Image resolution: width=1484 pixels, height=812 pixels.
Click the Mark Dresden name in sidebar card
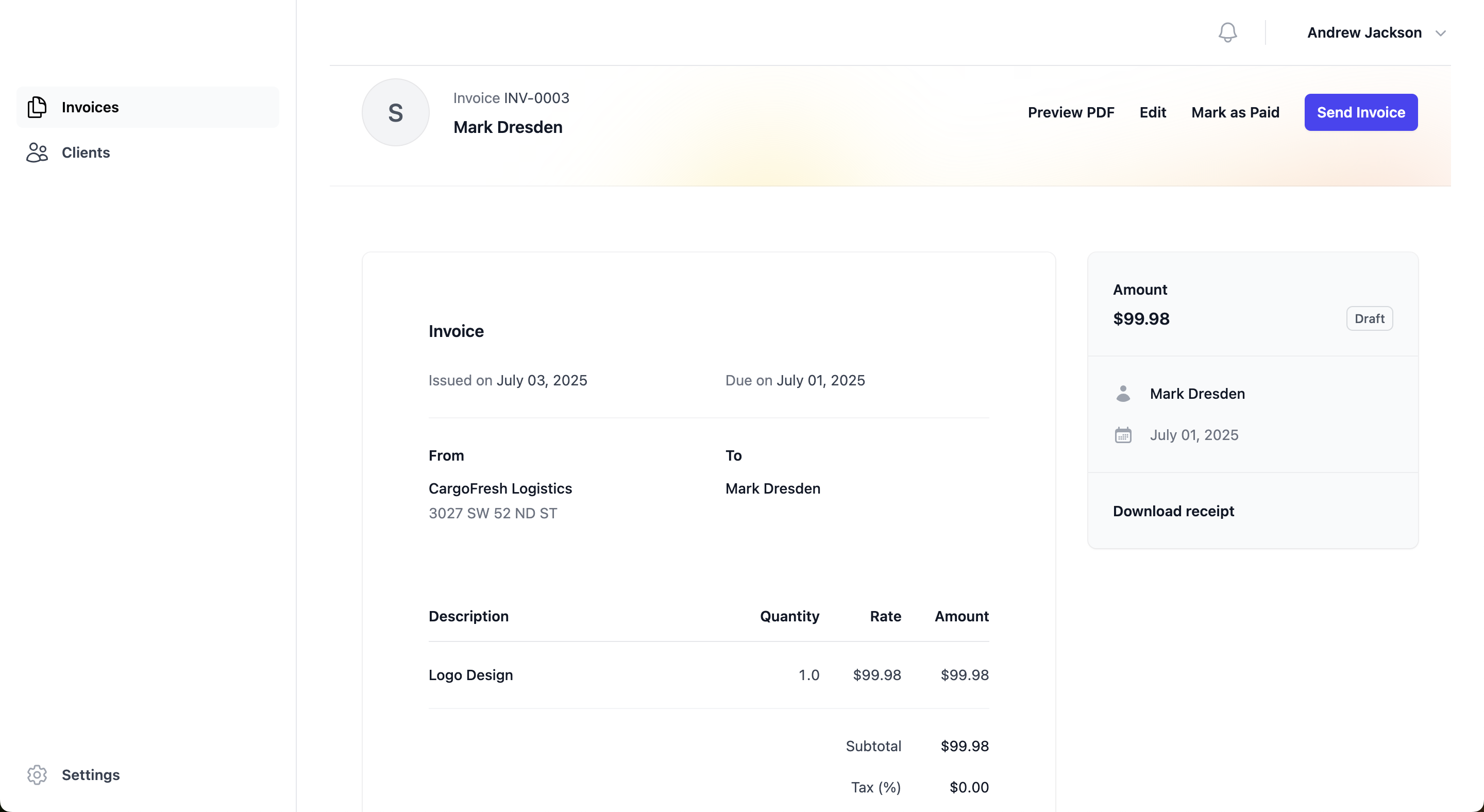click(1197, 393)
